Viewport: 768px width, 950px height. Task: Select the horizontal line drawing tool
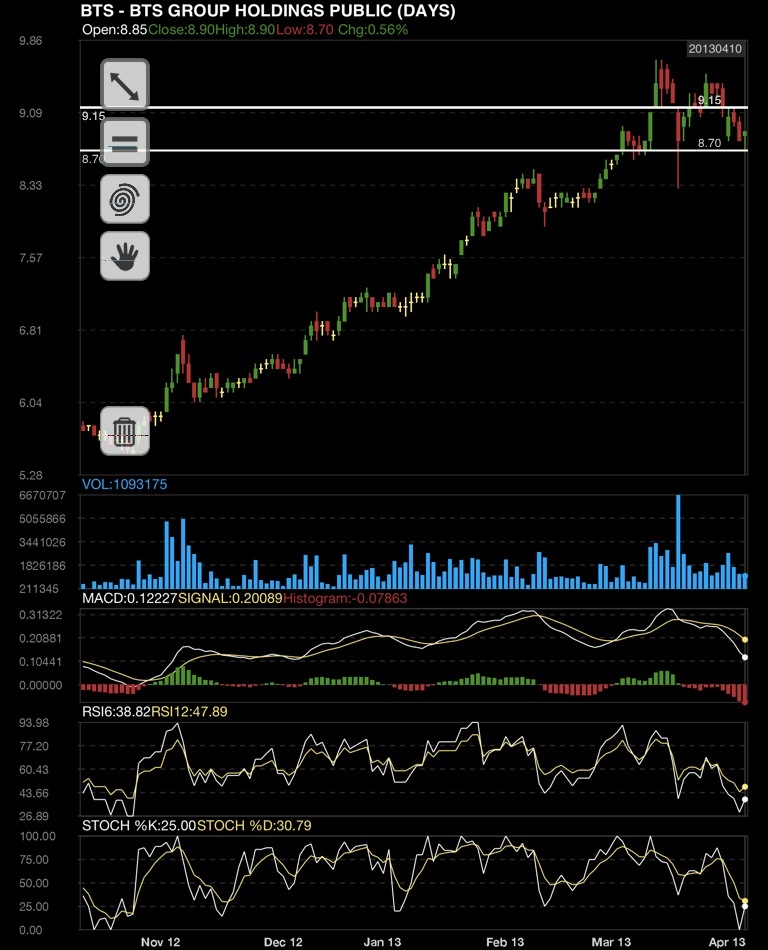pyautogui.click(x=125, y=142)
